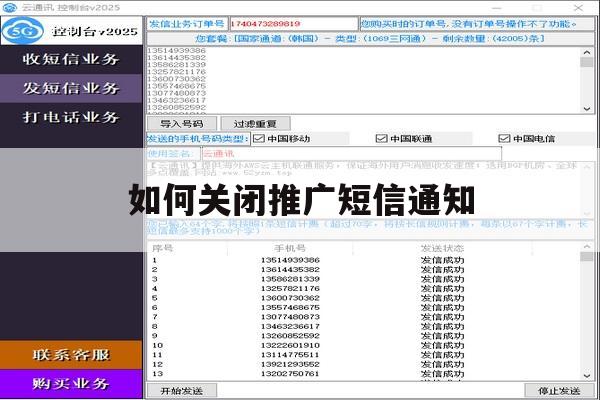Open 收短信业务 menu
Image resolution: width=600 pixels, height=400 pixels.
[x=71, y=59]
